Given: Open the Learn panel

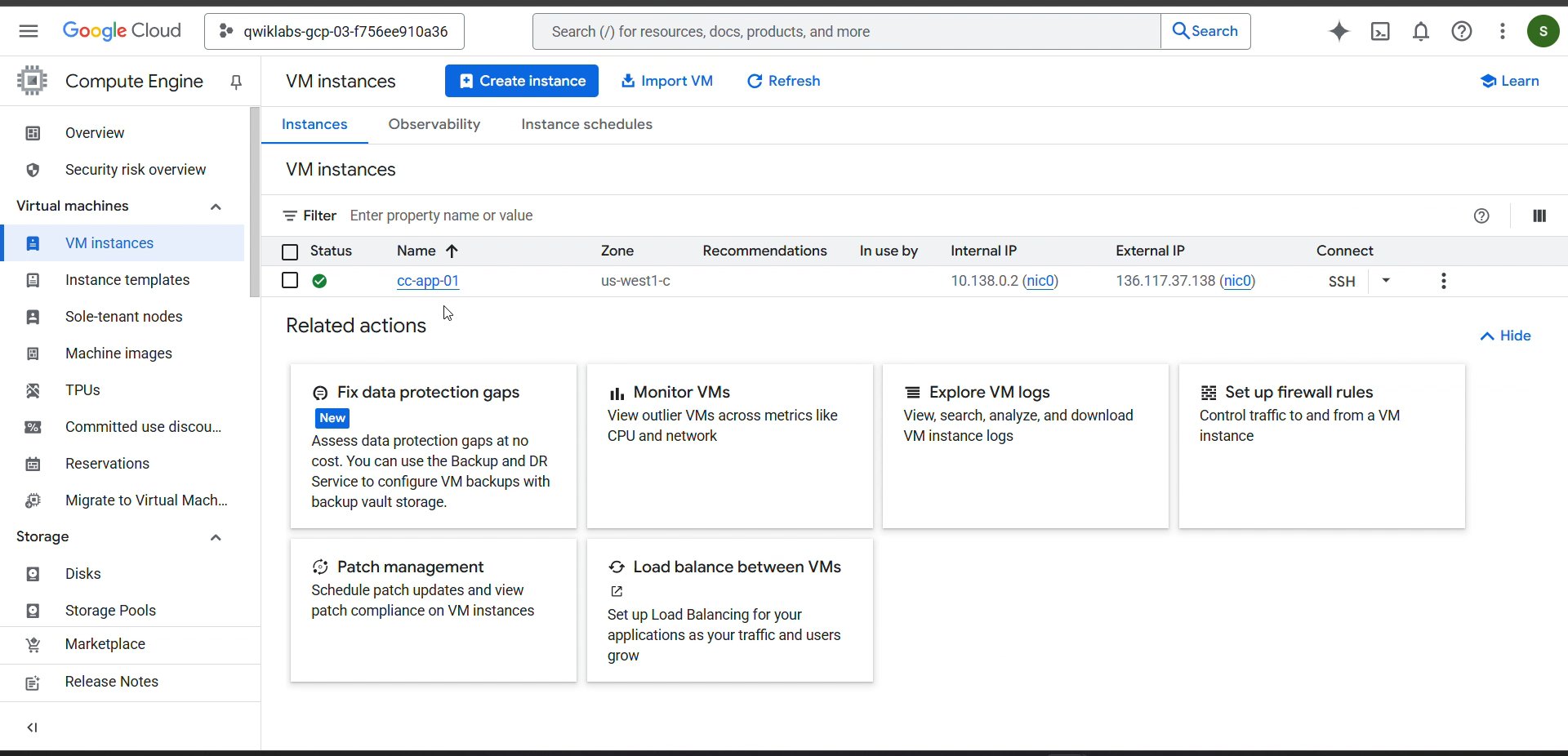Looking at the screenshot, I should point(1509,81).
